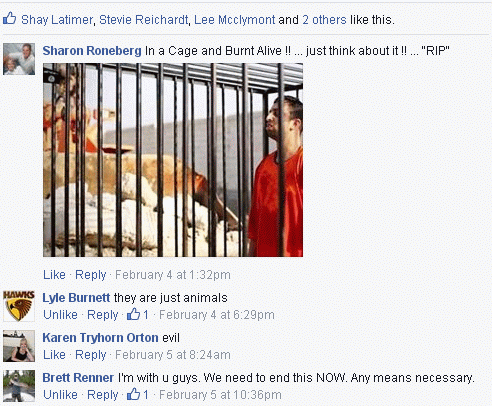Like Sharon Roneberg's comment
The image size is (492, 406).
[x=54, y=275]
